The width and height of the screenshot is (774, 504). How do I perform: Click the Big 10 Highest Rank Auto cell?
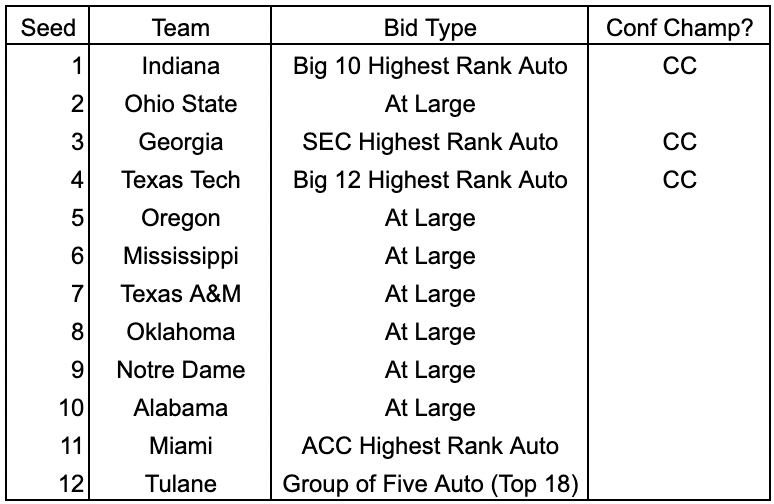point(430,66)
